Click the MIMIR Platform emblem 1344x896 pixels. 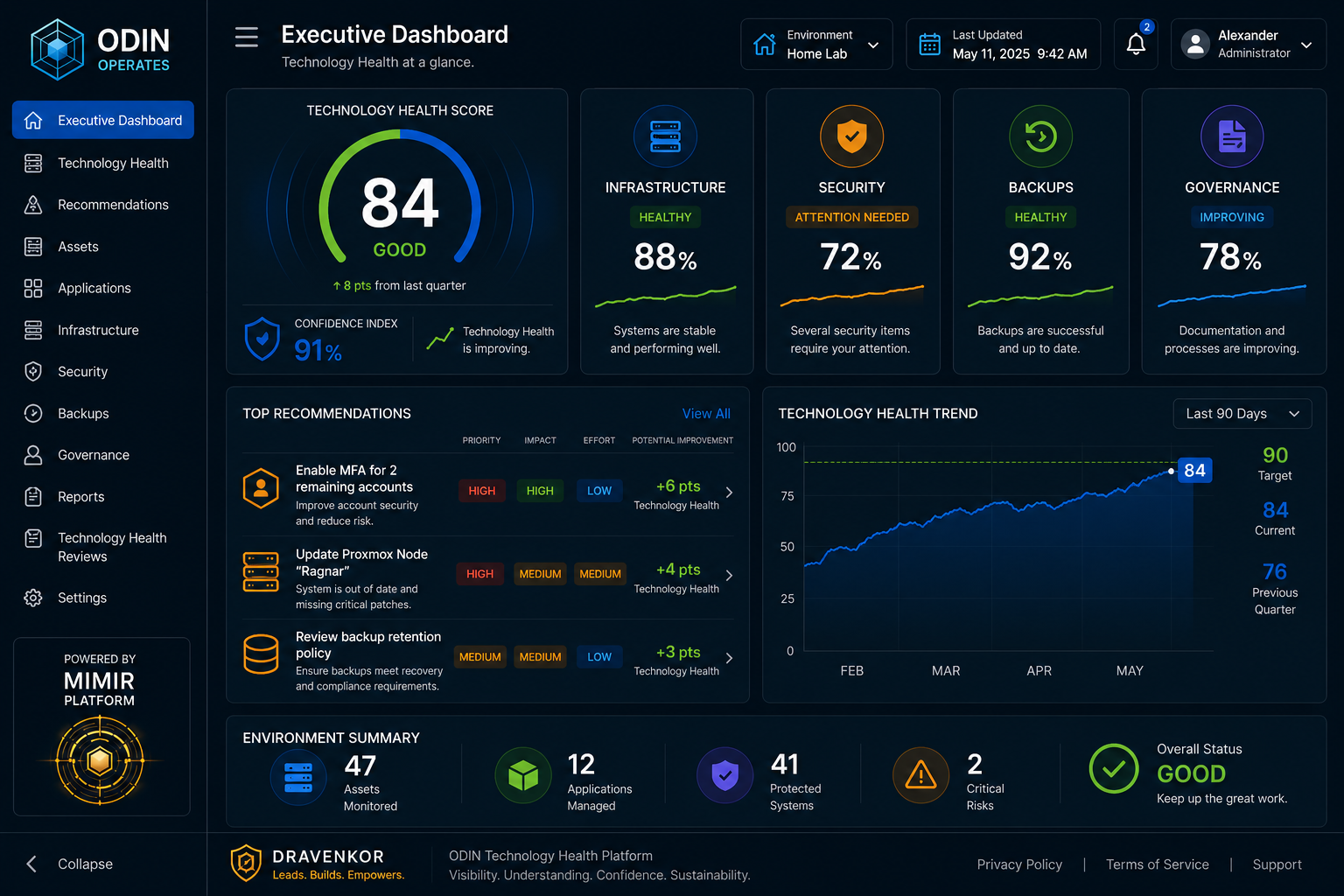coord(100,760)
